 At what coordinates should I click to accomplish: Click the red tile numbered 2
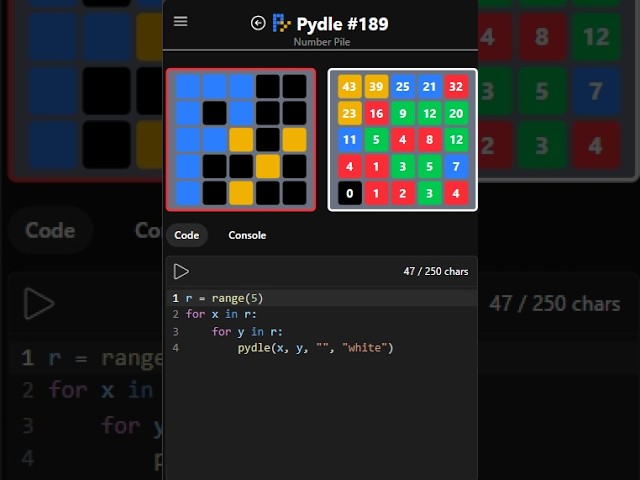pos(402,193)
